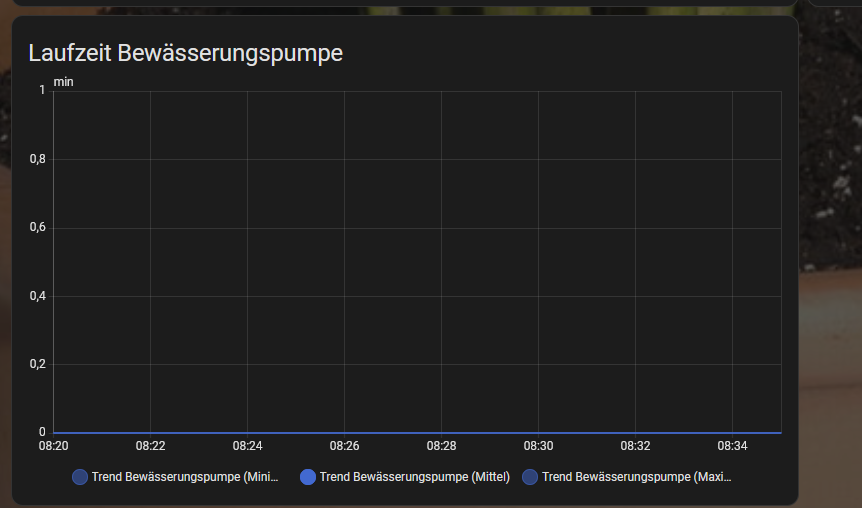The image size is (862, 508).
Task: Select the 08:26 time axis label
Action: 344,445
